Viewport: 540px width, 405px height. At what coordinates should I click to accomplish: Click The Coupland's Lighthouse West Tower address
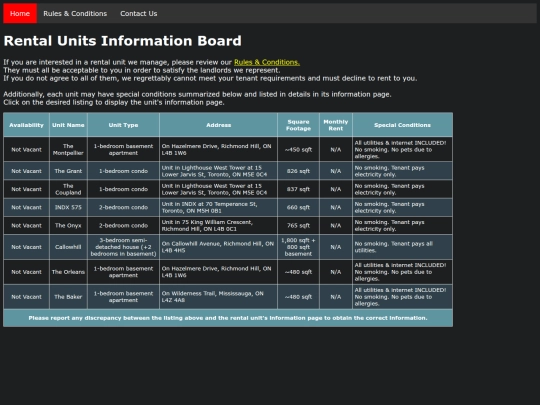pyautogui.click(x=219, y=189)
